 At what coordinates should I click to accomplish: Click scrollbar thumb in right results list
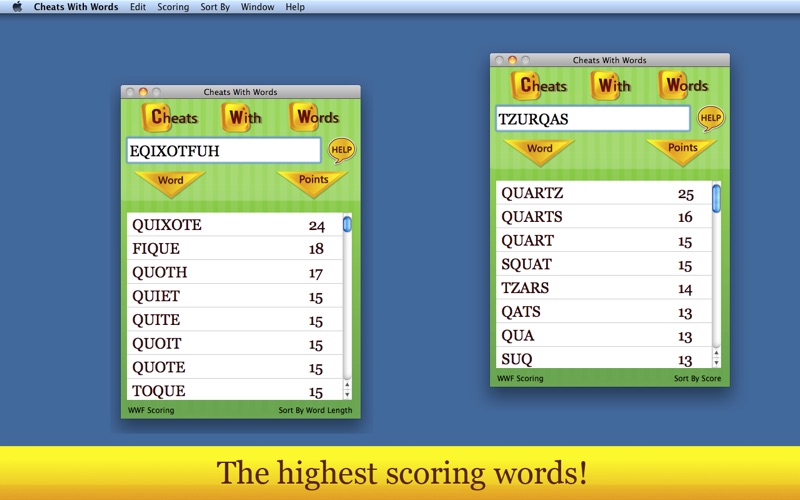pyautogui.click(x=716, y=198)
